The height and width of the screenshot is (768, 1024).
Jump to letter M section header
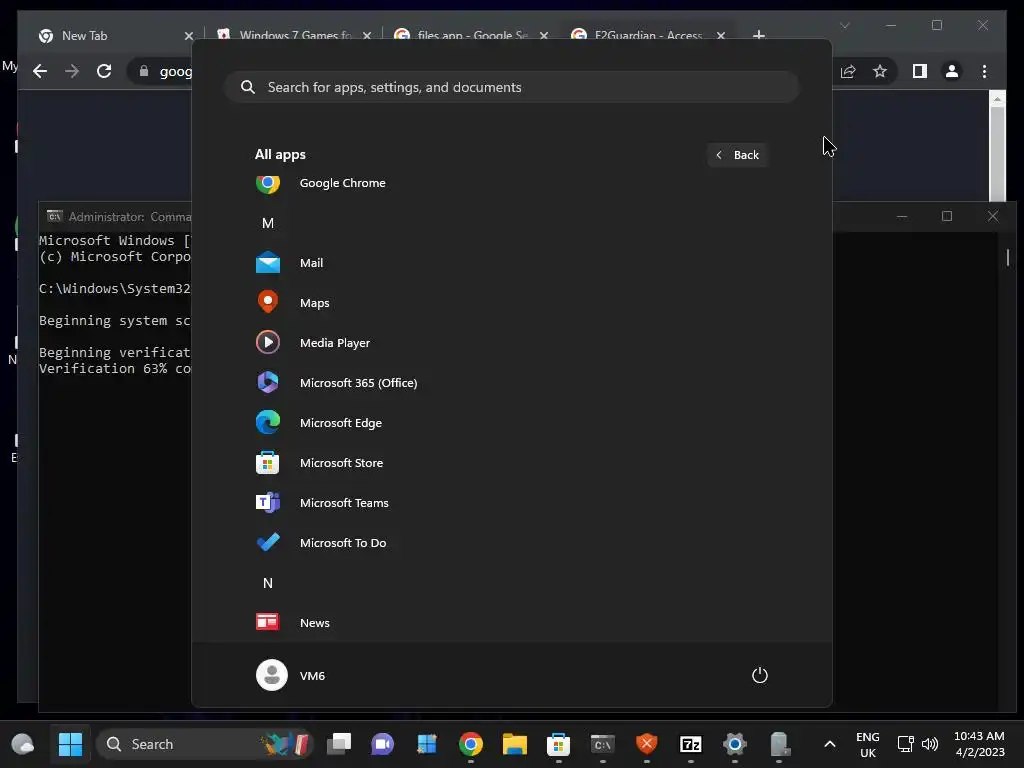coord(268,223)
